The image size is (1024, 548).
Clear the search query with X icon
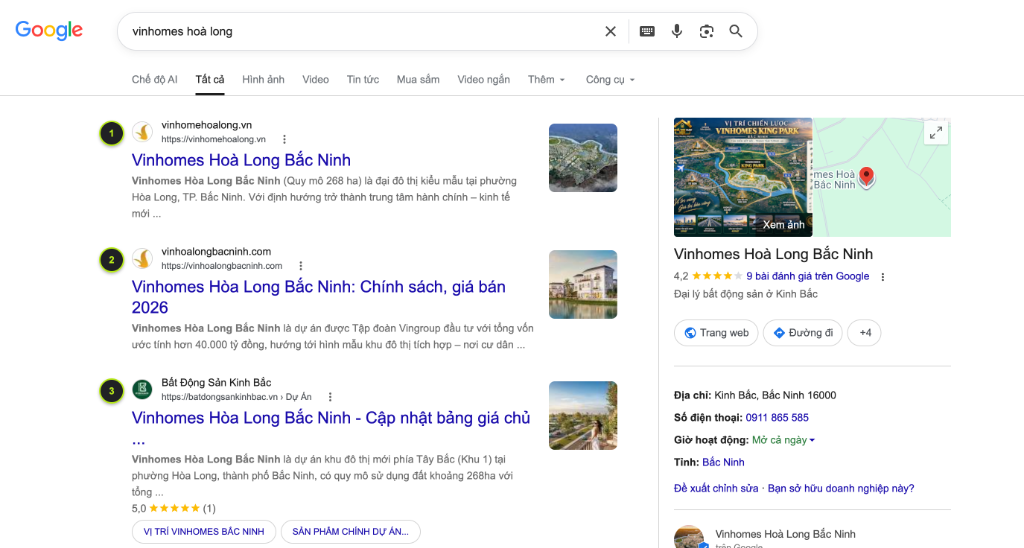click(610, 31)
